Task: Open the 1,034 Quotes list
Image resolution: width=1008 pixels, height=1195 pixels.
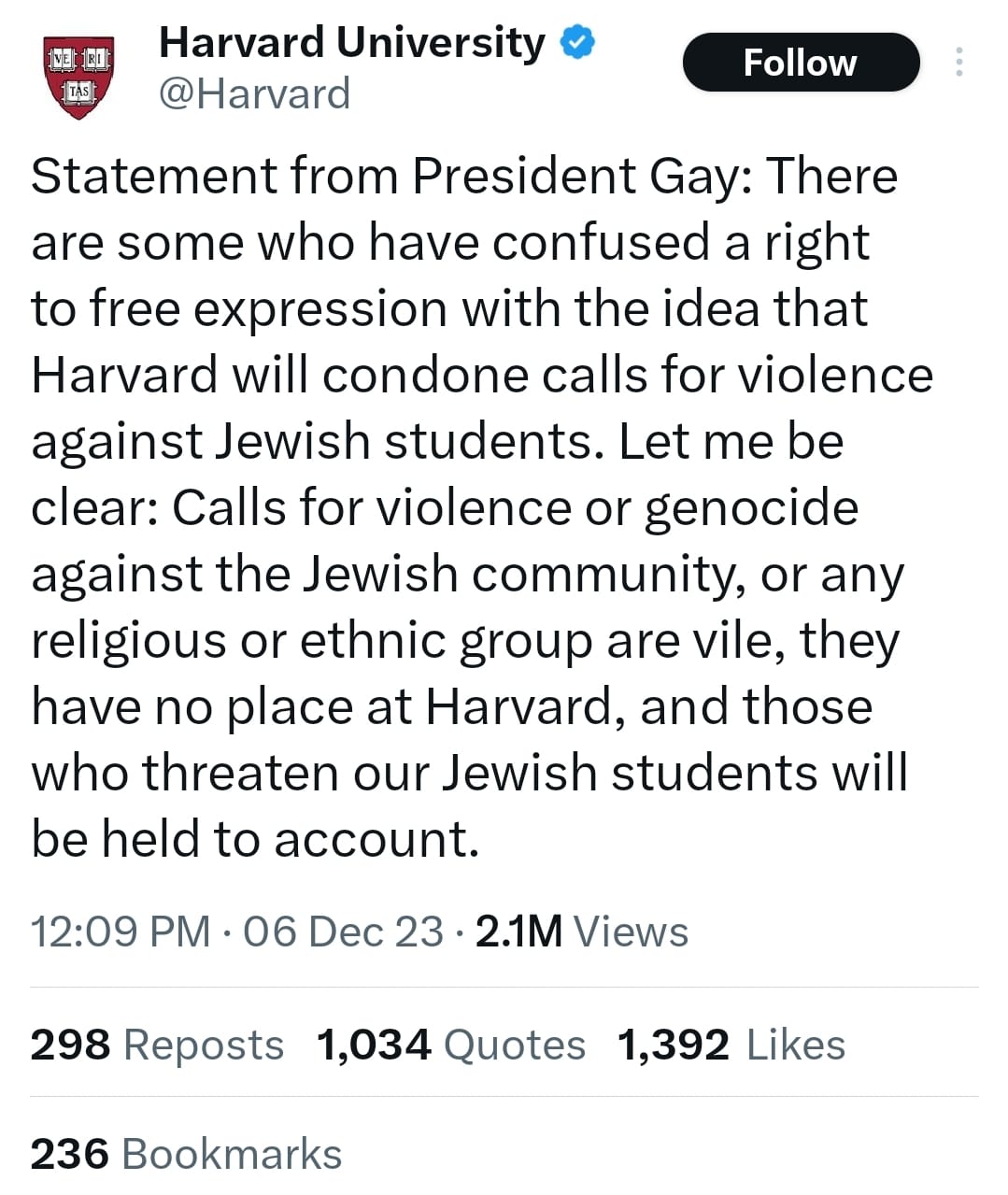Action: pos(451,1045)
